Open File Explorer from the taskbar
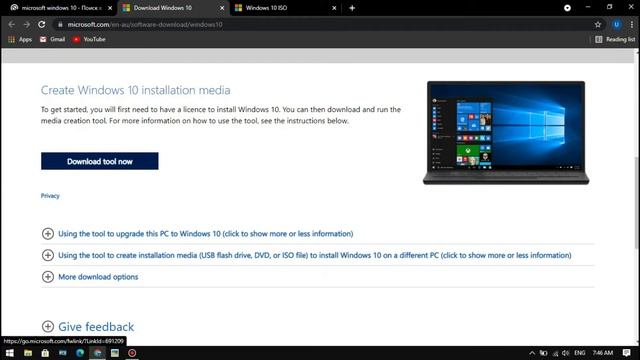The width and height of the screenshot is (640, 360). coord(28,353)
